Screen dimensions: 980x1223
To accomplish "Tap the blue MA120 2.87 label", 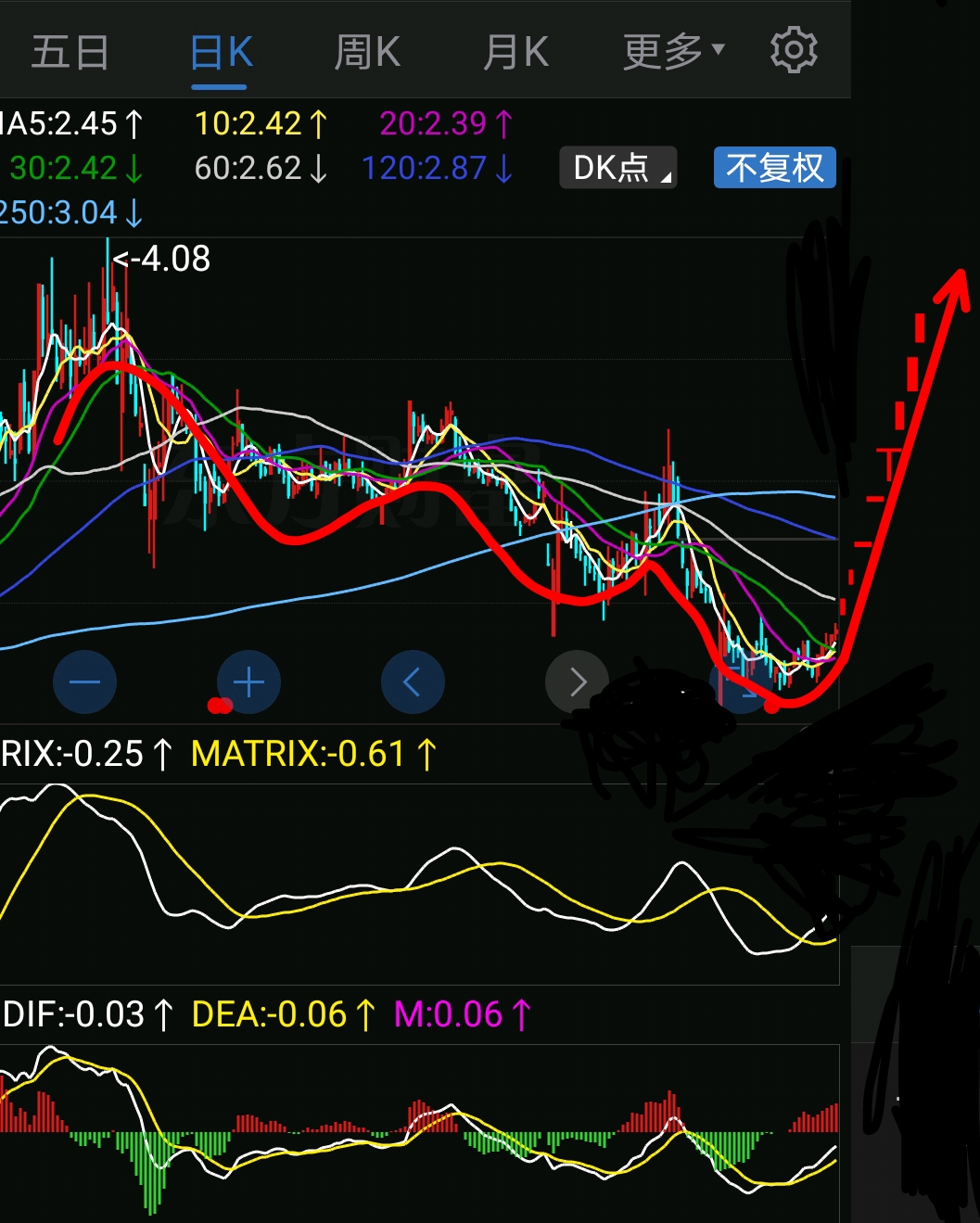I will pyautogui.click(x=437, y=168).
